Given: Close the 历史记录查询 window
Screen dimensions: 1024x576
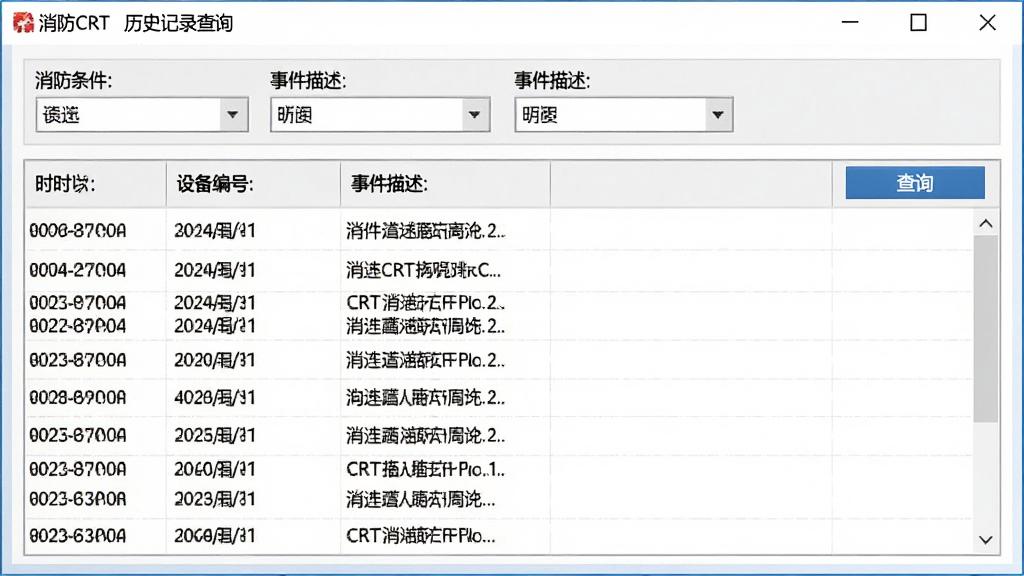Looking at the screenshot, I should tap(987, 23).
